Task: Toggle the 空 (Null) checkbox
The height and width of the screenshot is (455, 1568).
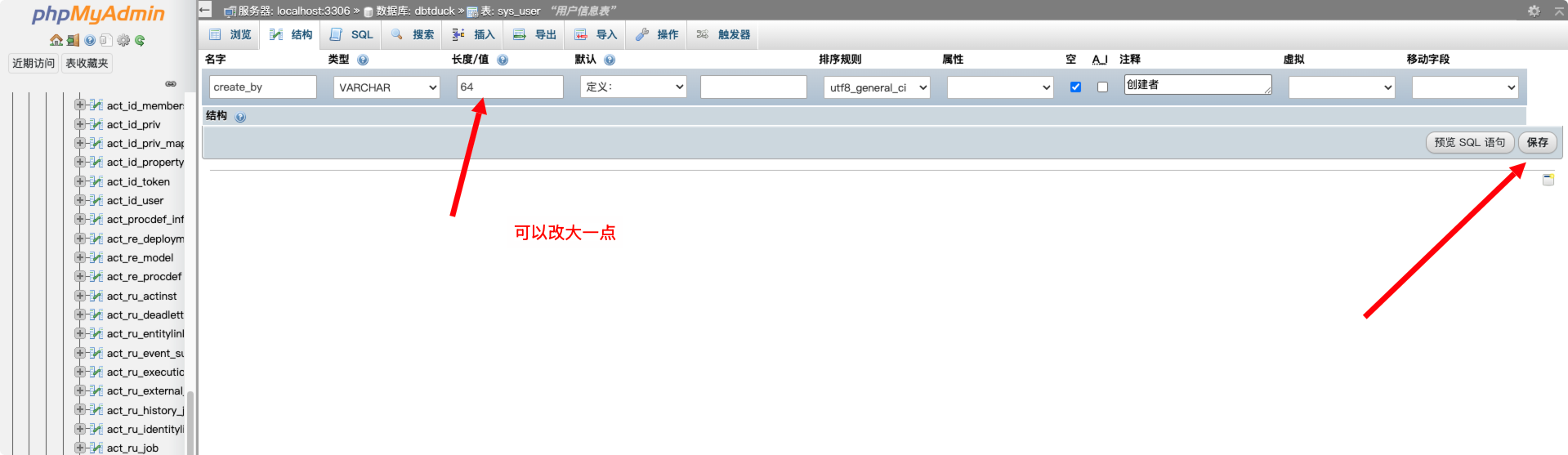Action: pyautogui.click(x=1075, y=87)
